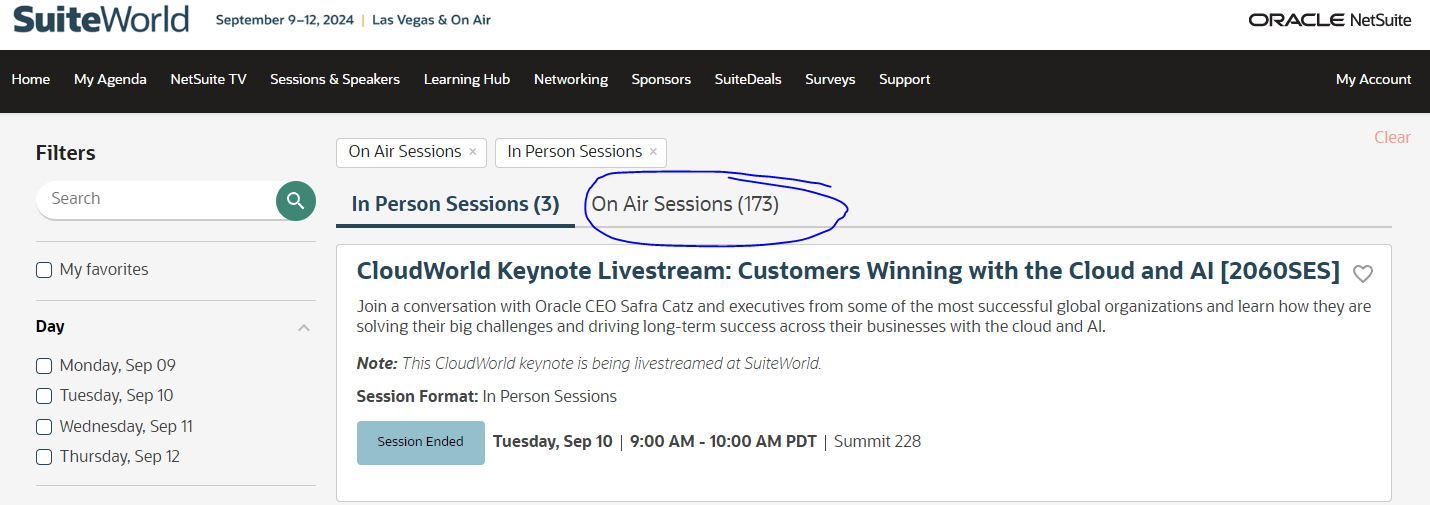Open the Sessions & Speakers menu
The image size is (1430, 505).
pyautogui.click(x=334, y=79)
